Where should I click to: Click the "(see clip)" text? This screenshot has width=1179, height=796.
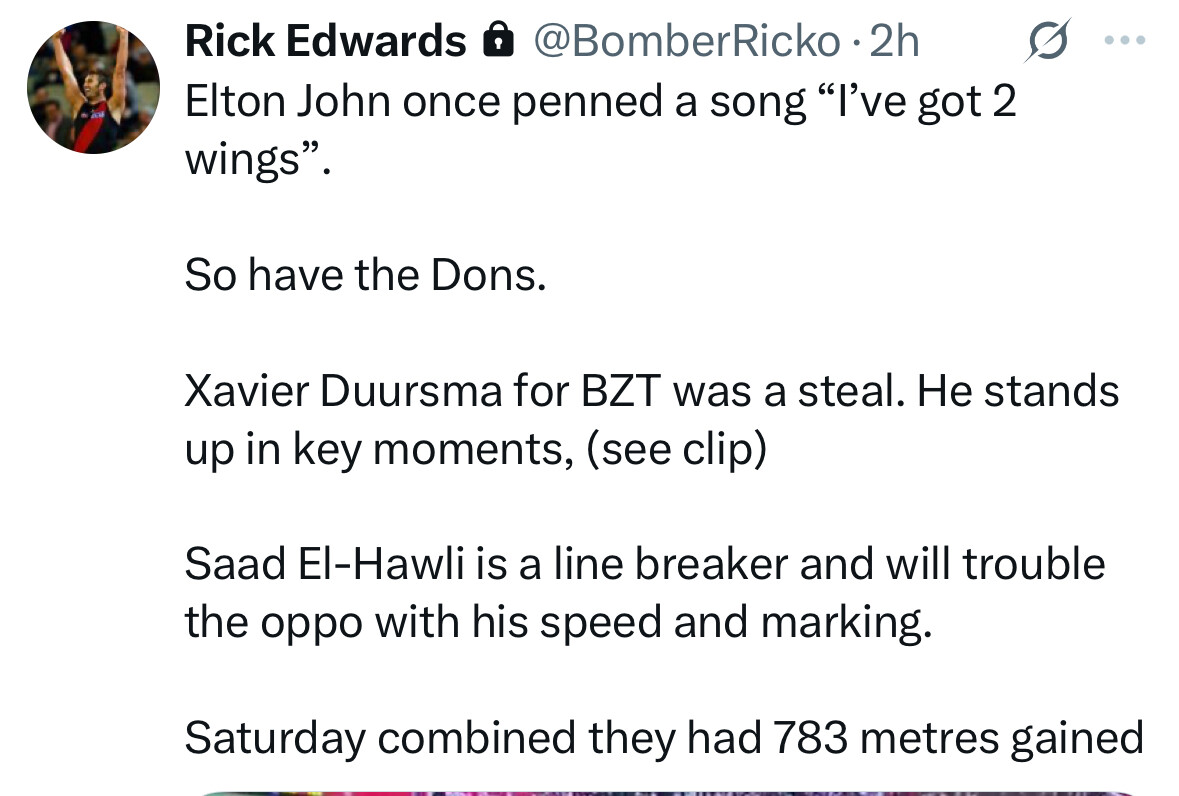point(676,450)
